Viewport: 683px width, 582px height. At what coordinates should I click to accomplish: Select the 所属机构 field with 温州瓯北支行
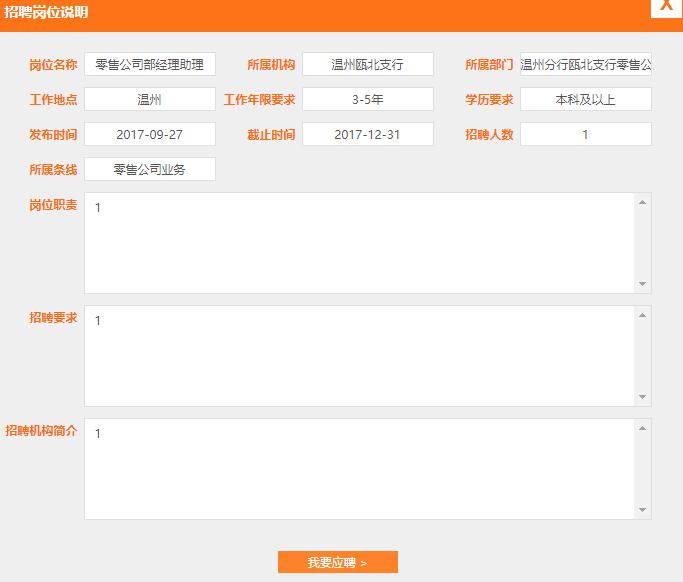coord(367,65)
